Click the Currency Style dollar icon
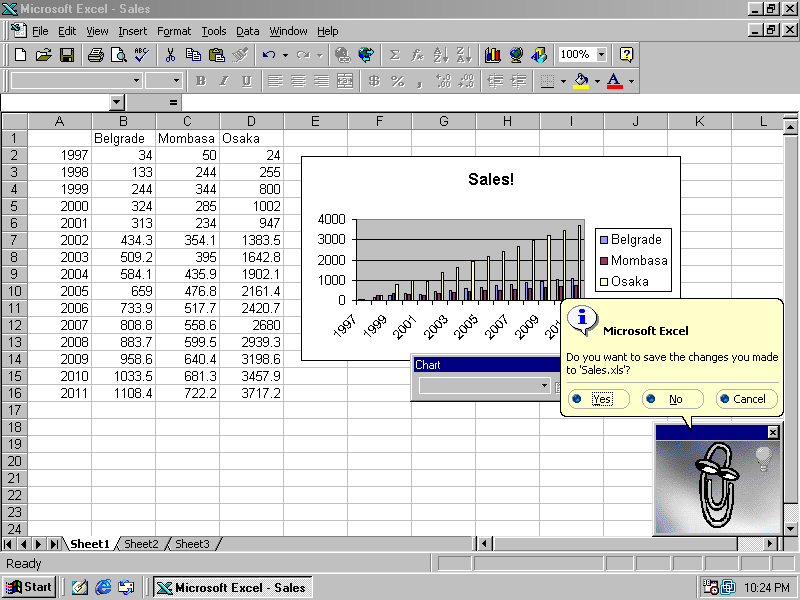This screenshot has width=800, height=600. [374, 81]
